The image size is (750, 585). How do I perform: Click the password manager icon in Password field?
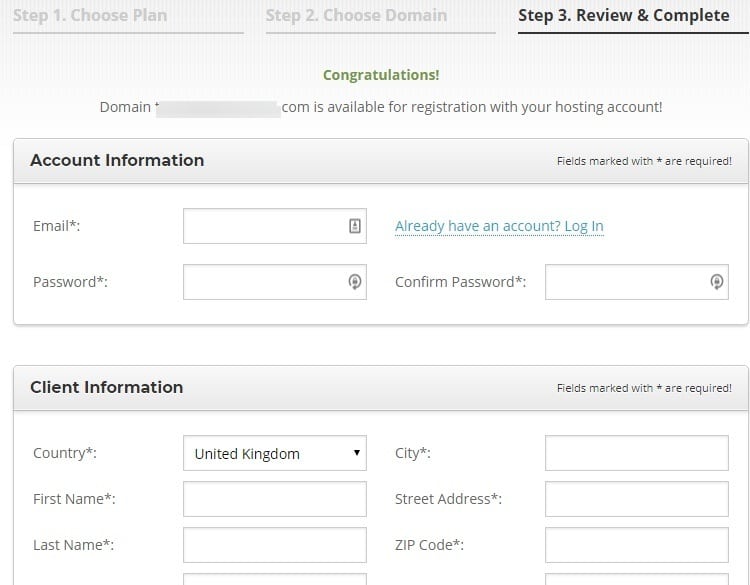[354, 282]
